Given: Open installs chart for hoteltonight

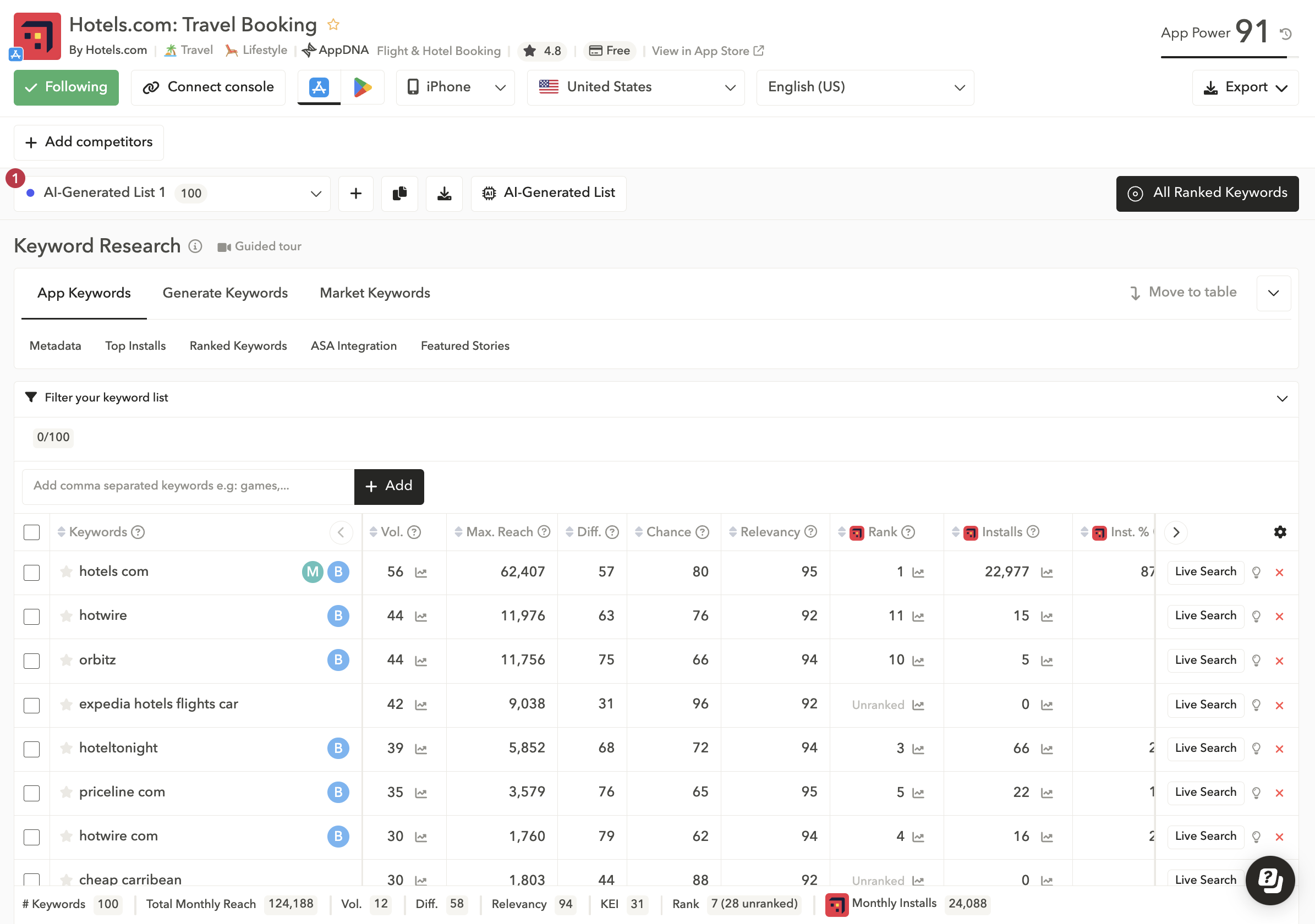Looking at the screenshot, I should (1047, 749).
